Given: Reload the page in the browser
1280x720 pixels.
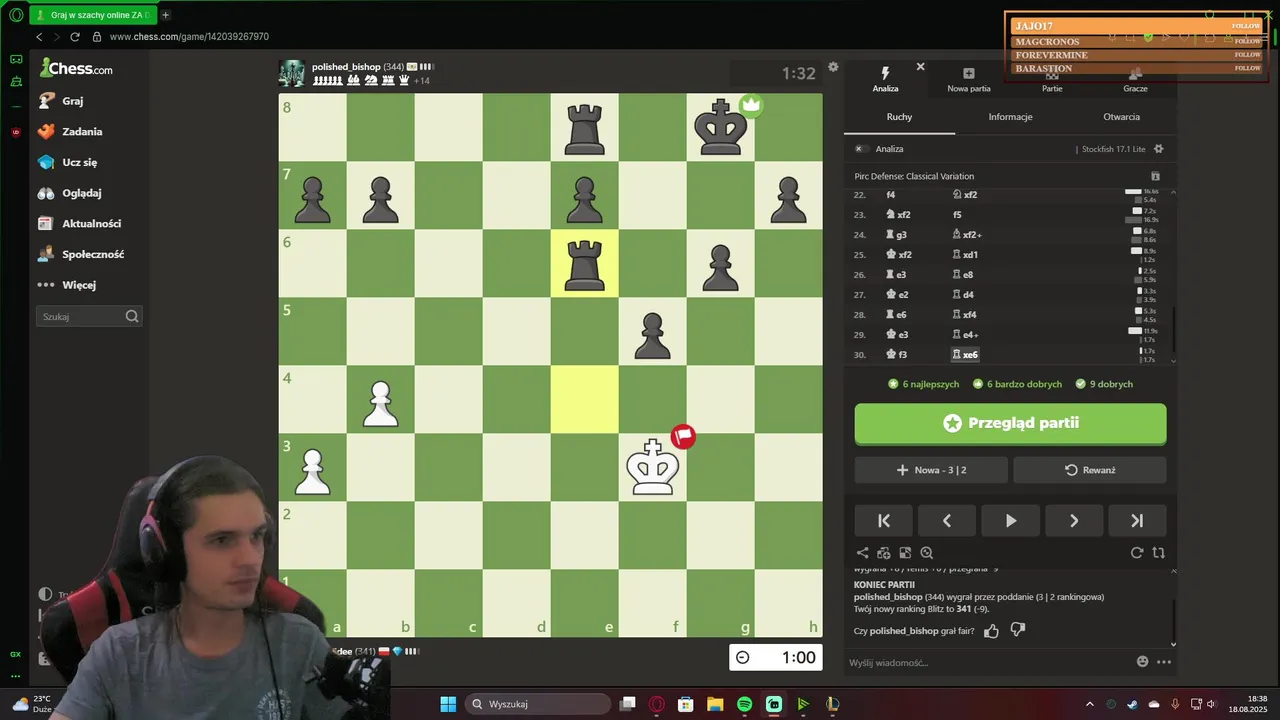Looking at the screenshot, I should (74, 37).
